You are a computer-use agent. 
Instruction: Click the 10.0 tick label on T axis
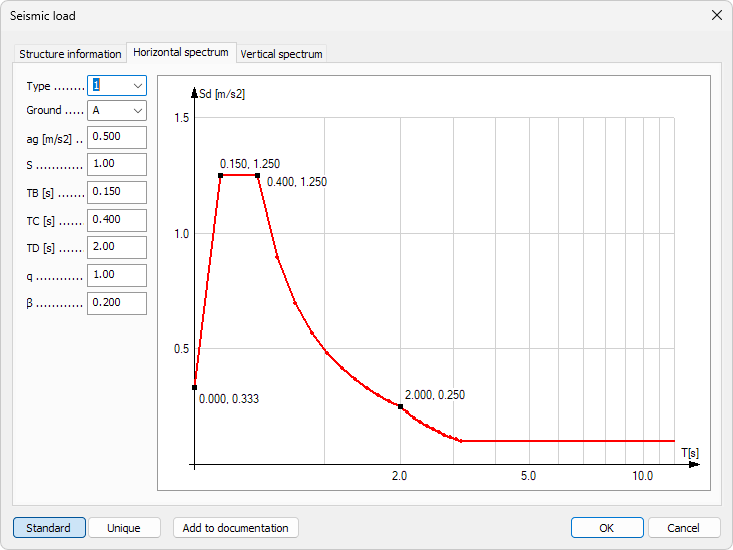click(643, 476)
